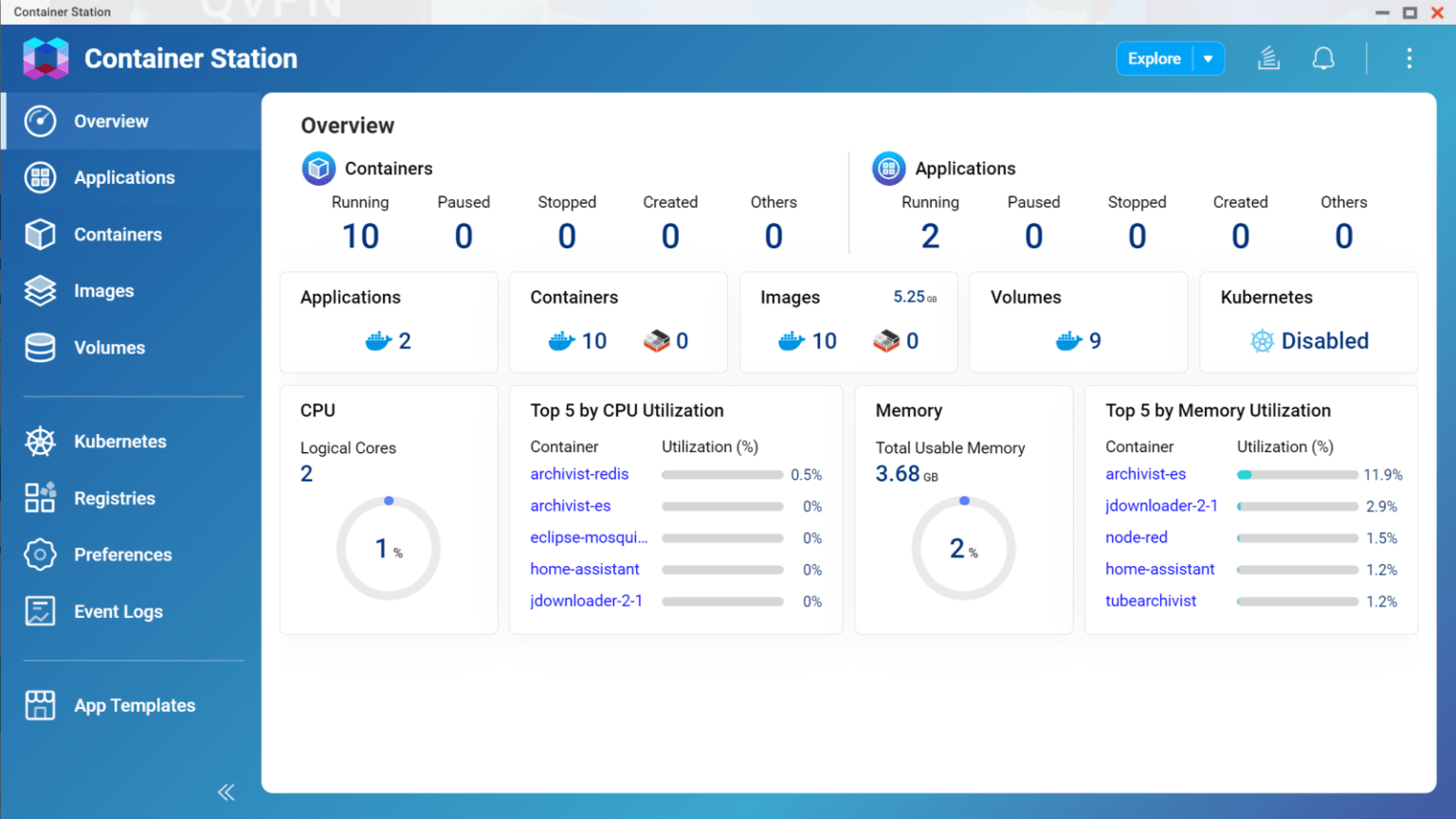Select Preferences in the sidebar menu
This screenshot has height=819, width=1456.
coord(122,555)
